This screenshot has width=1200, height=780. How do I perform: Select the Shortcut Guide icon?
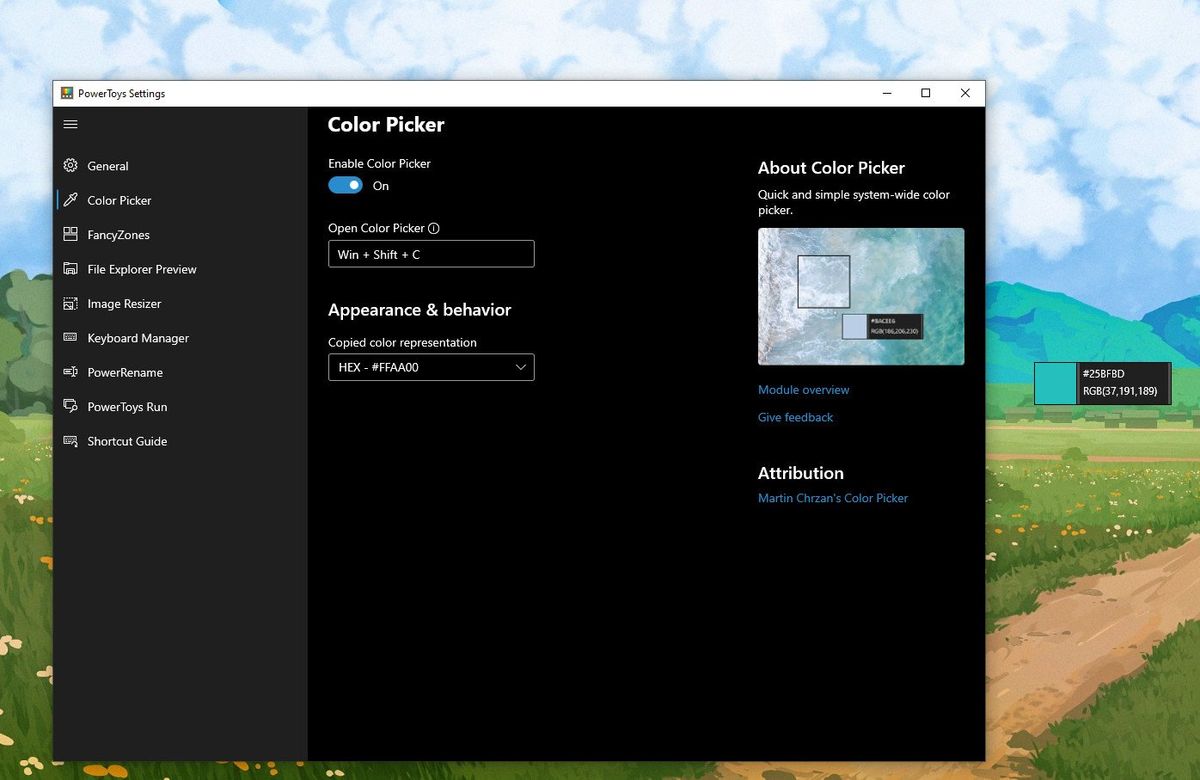(70, 441)
